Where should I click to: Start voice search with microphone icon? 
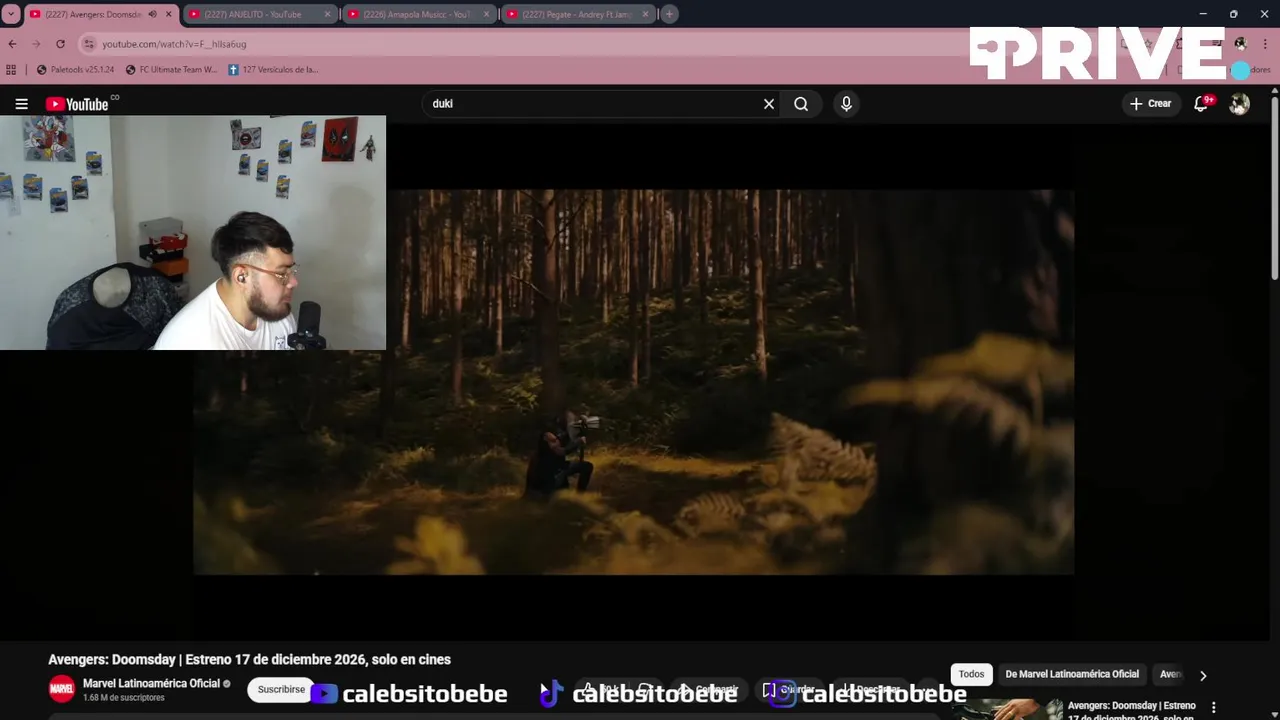pyautogui.click(x=846, y=104)
